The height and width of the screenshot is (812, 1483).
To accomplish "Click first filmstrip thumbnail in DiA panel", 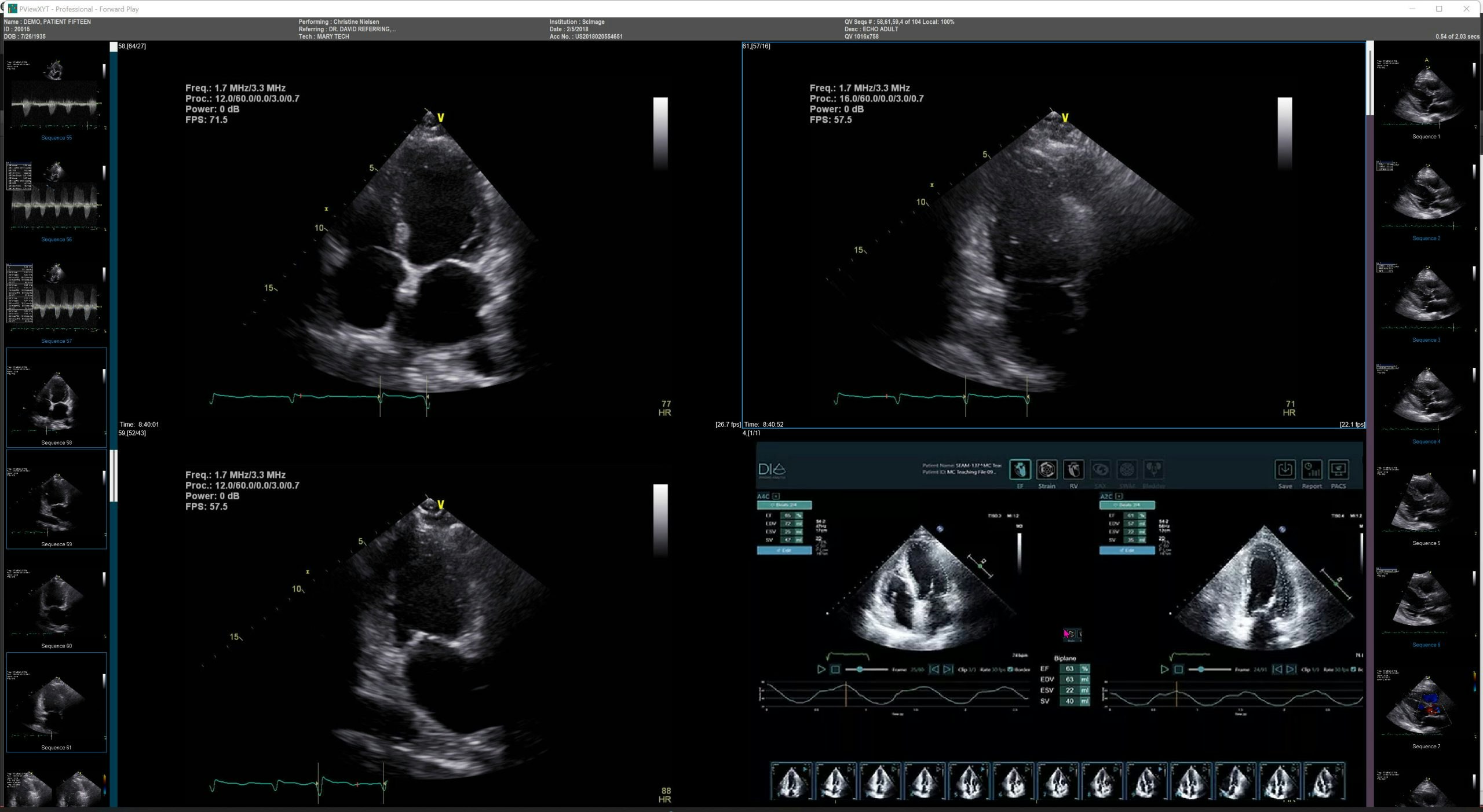I will [x=791, y=781].
